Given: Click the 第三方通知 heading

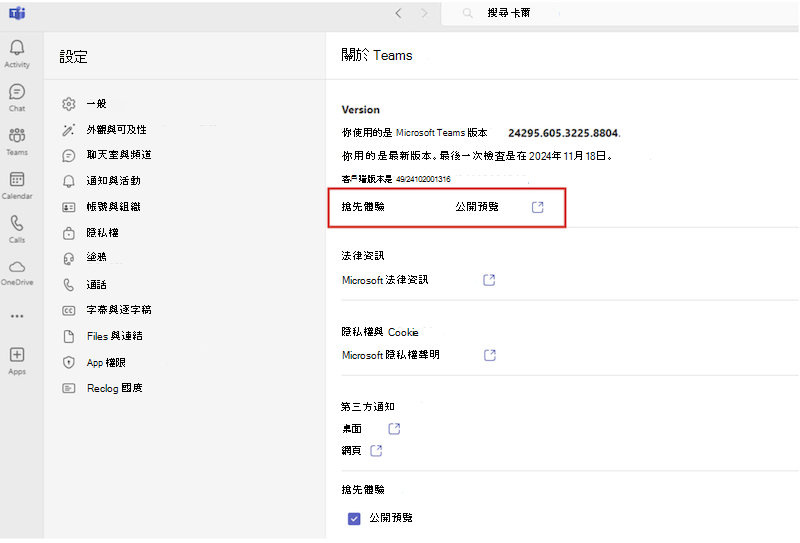Looking at the screenshot, I should [x=368, y=407].
